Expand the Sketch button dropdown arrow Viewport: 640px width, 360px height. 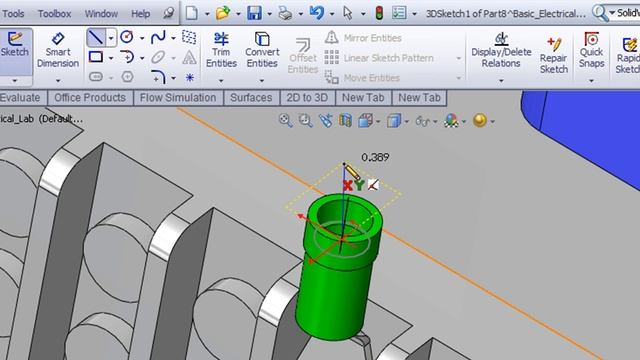click(15, 81)
